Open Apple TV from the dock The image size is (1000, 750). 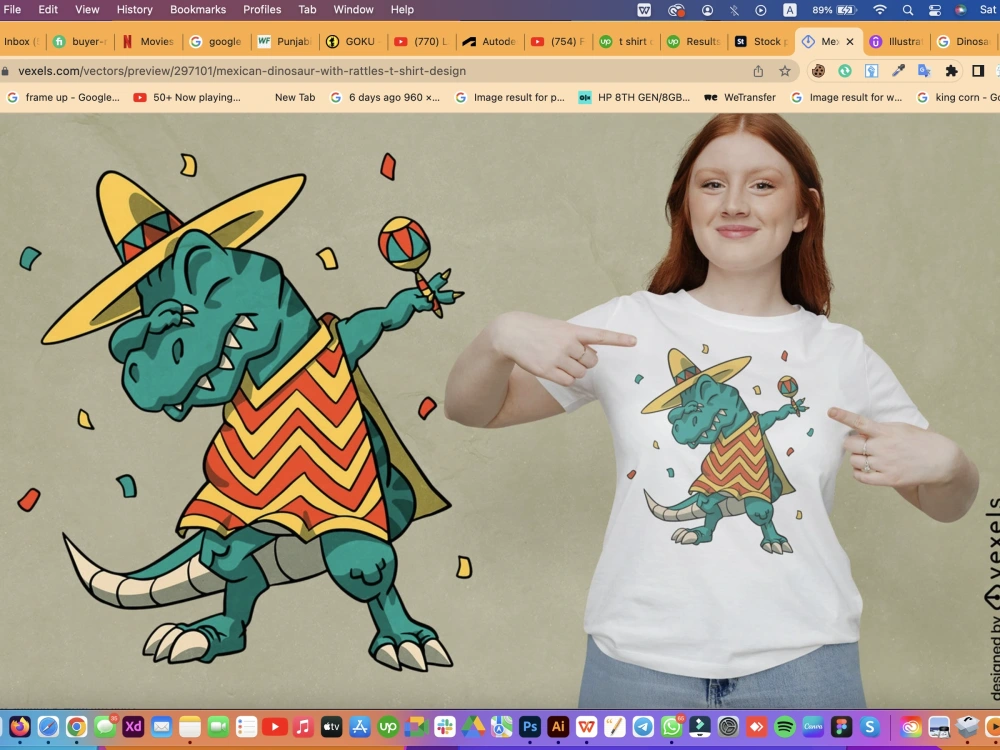tap(332, 726)
